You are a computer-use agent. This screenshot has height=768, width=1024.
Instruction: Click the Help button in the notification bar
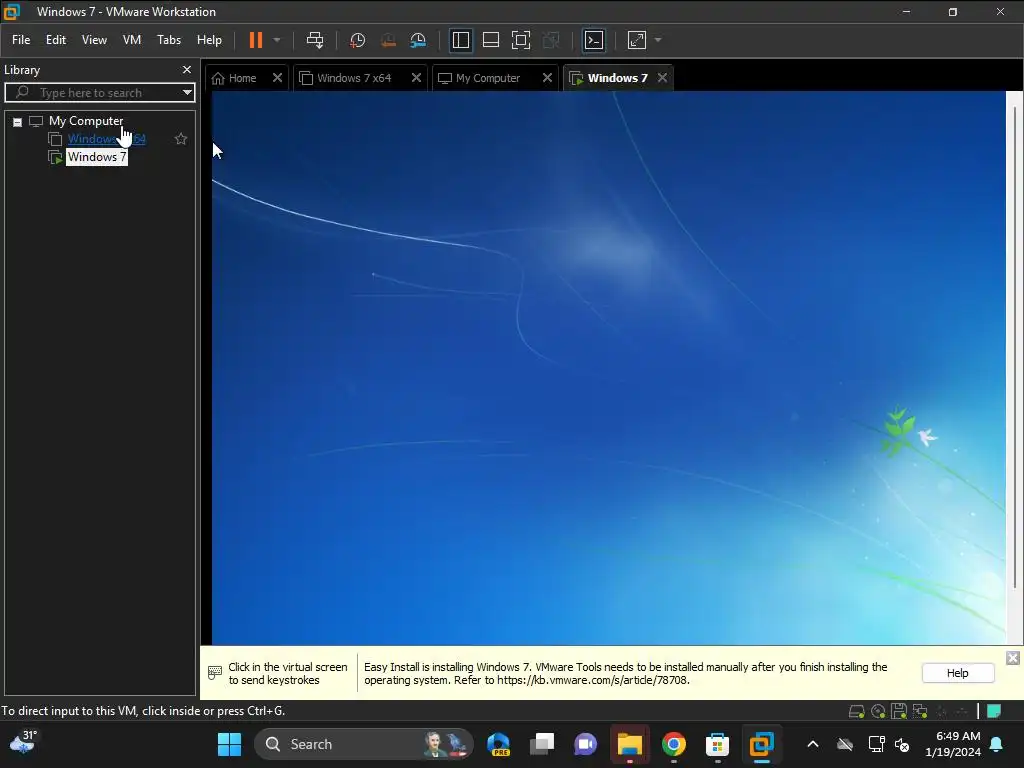tap(958, 673)
